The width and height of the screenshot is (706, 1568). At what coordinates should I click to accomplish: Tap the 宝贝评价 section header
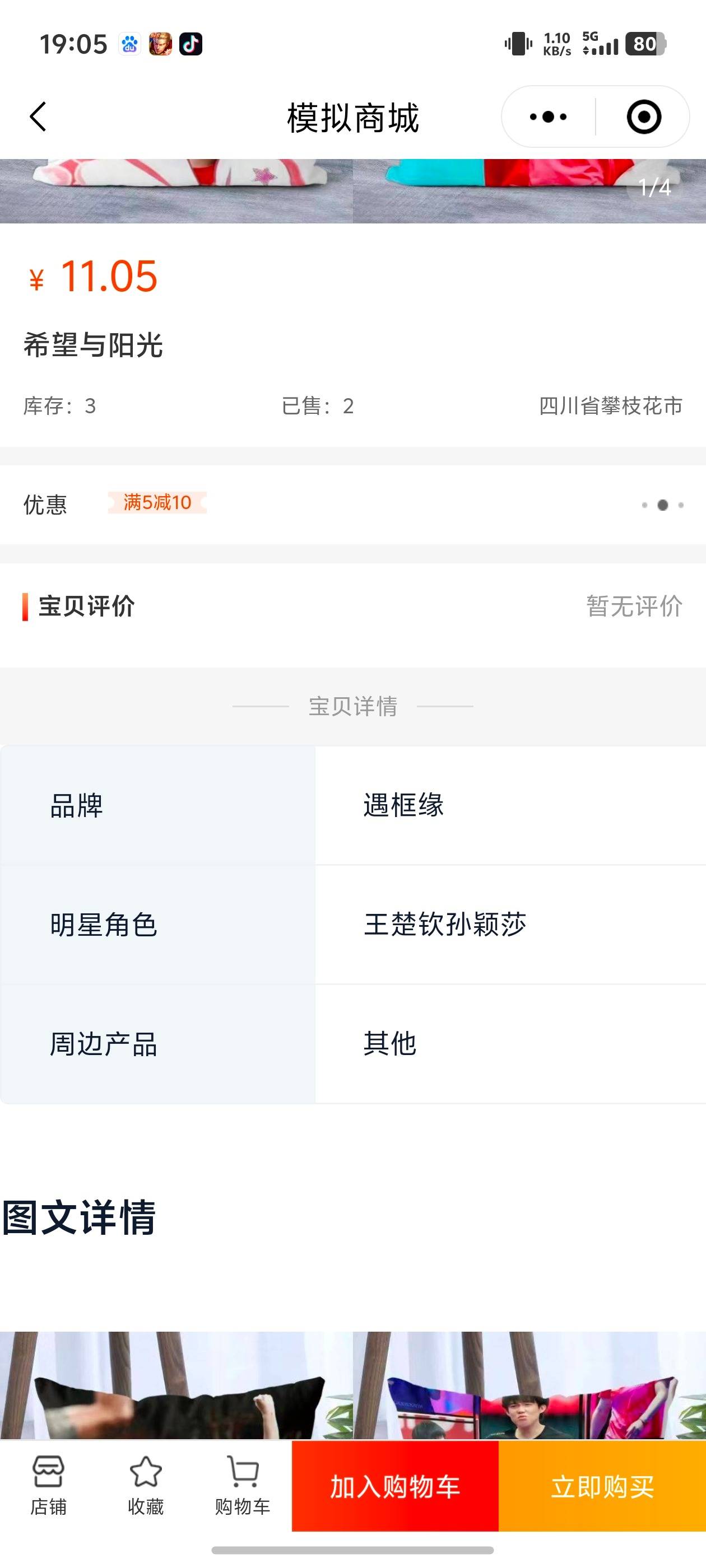[86, 606]
